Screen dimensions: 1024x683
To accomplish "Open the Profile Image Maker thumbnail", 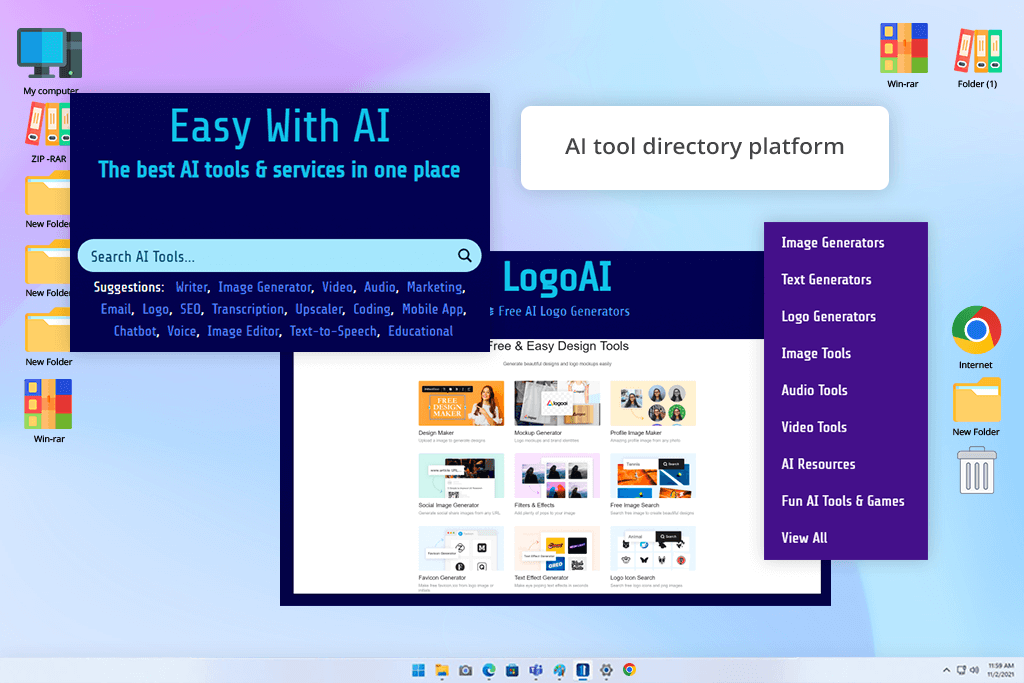I will pyautogui.click(x=653, y=404).
